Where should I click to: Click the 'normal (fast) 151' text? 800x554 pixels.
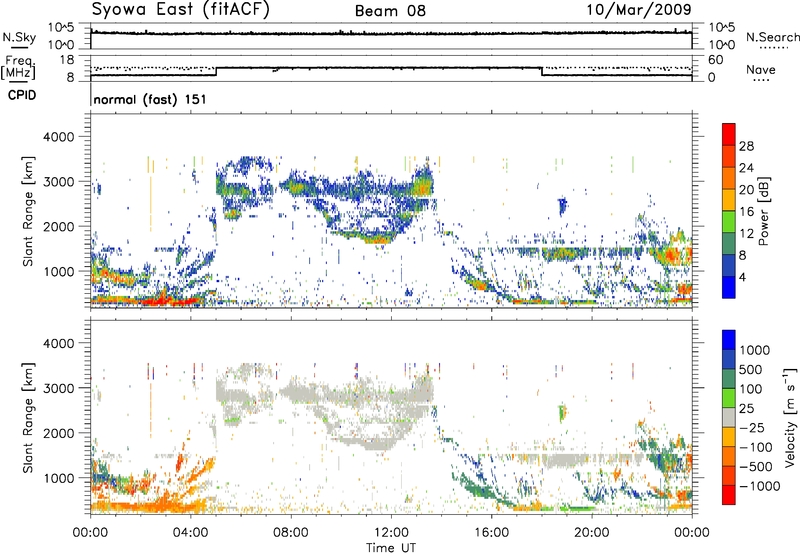pos(150,99)
